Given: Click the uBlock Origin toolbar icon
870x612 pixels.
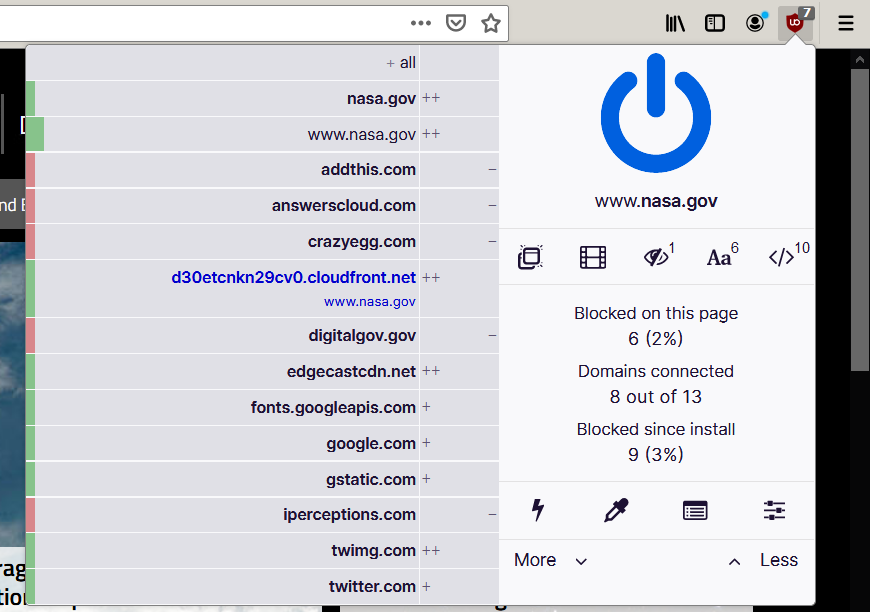Looking at the screenshot, I should coord(795,23).
